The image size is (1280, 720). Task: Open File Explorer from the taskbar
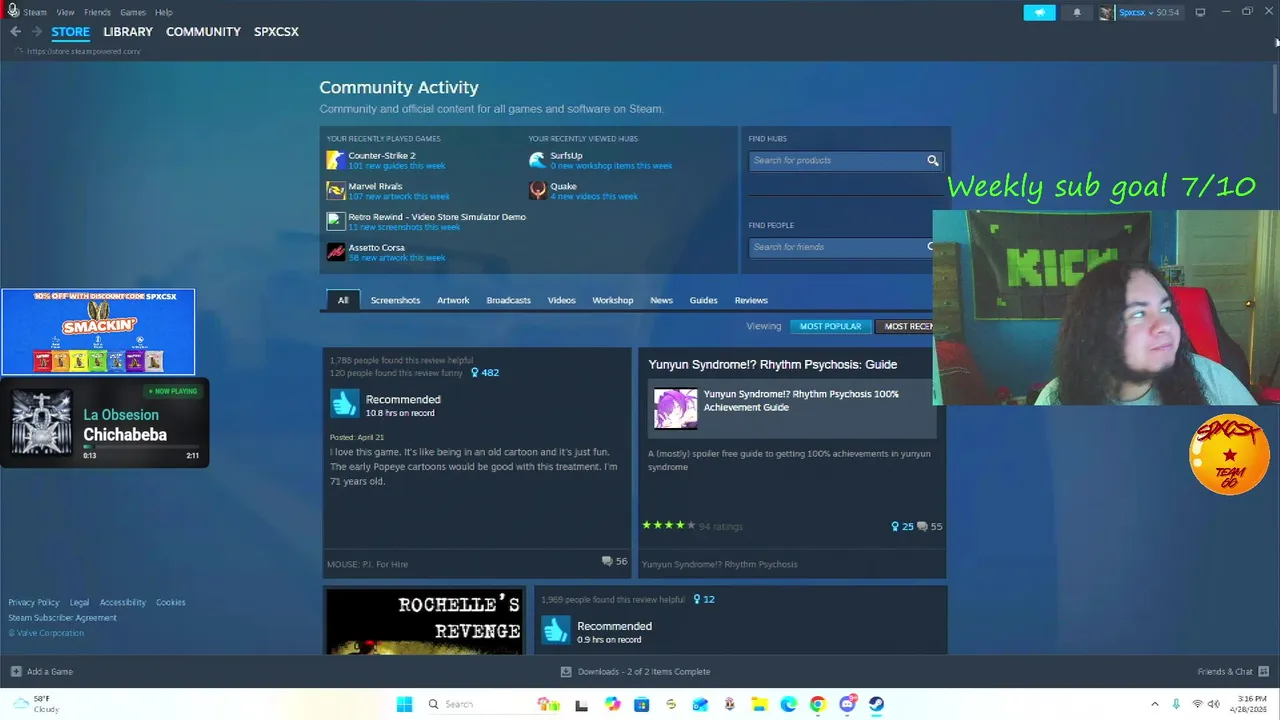pyautogui.click(x=759, y=704)
